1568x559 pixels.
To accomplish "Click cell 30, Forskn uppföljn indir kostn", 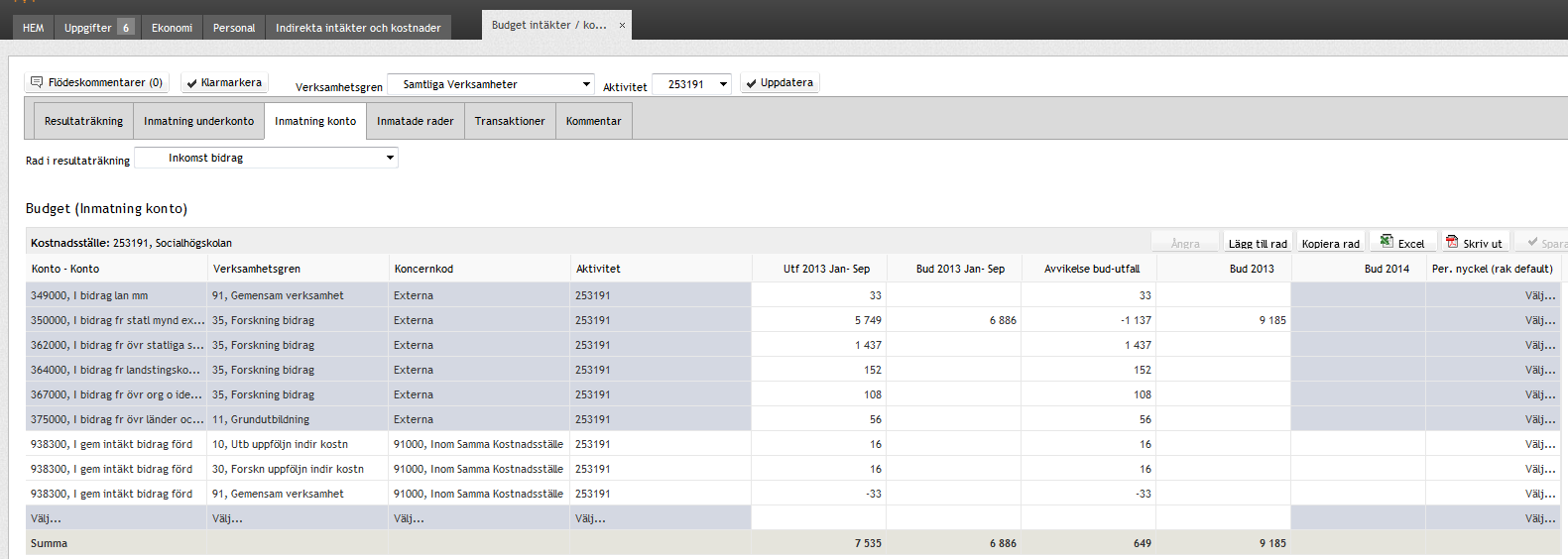I will (298, 469).
